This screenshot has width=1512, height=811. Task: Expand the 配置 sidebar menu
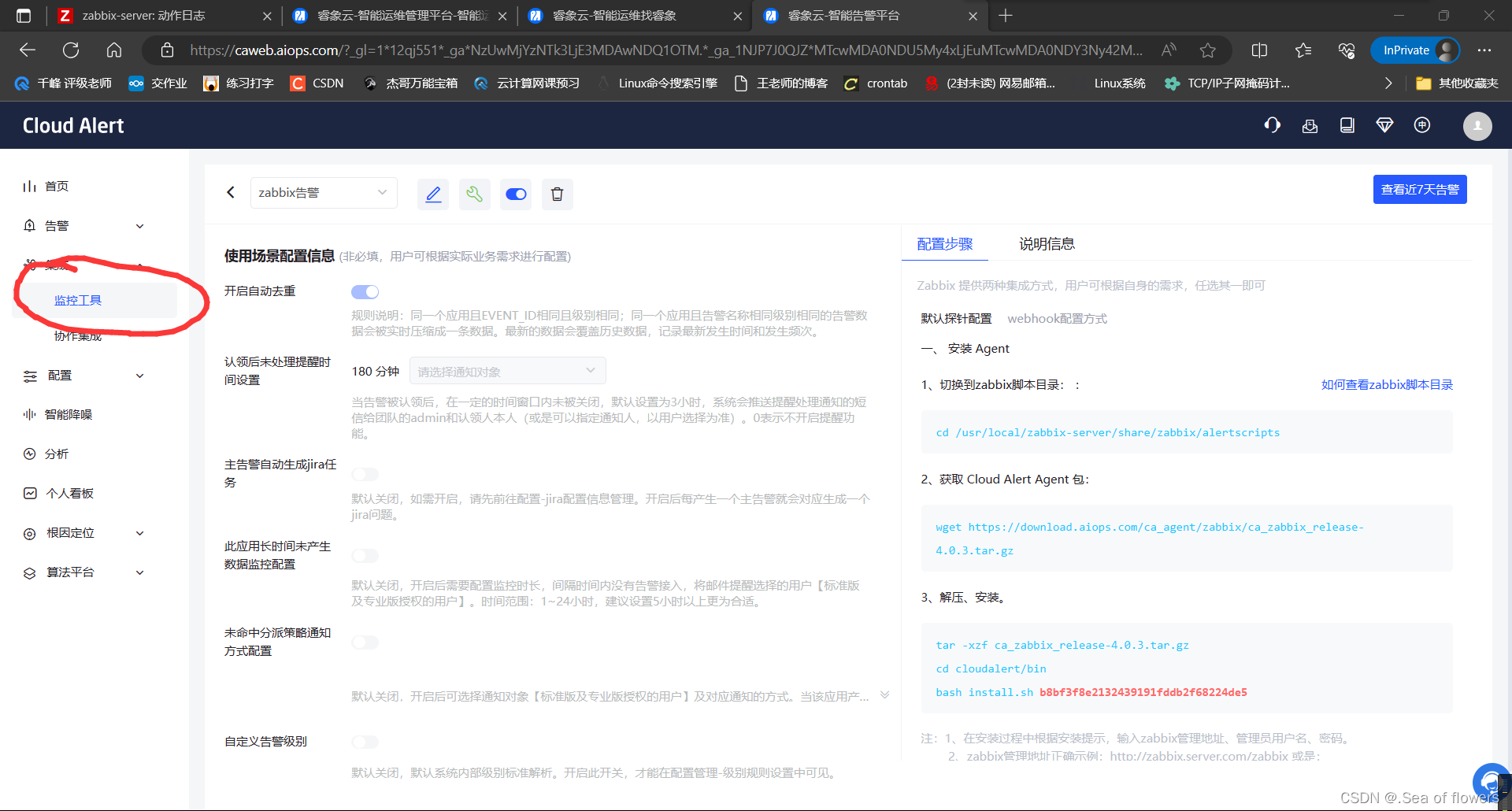pyautogui.click(x=139, y=376)
